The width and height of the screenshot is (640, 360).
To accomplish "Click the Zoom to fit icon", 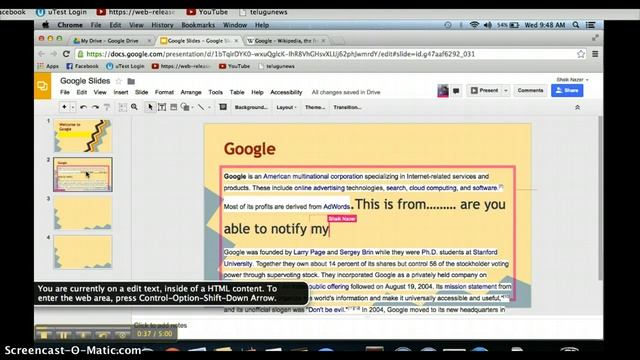I will pyautogui.click(x=122, y=107).
